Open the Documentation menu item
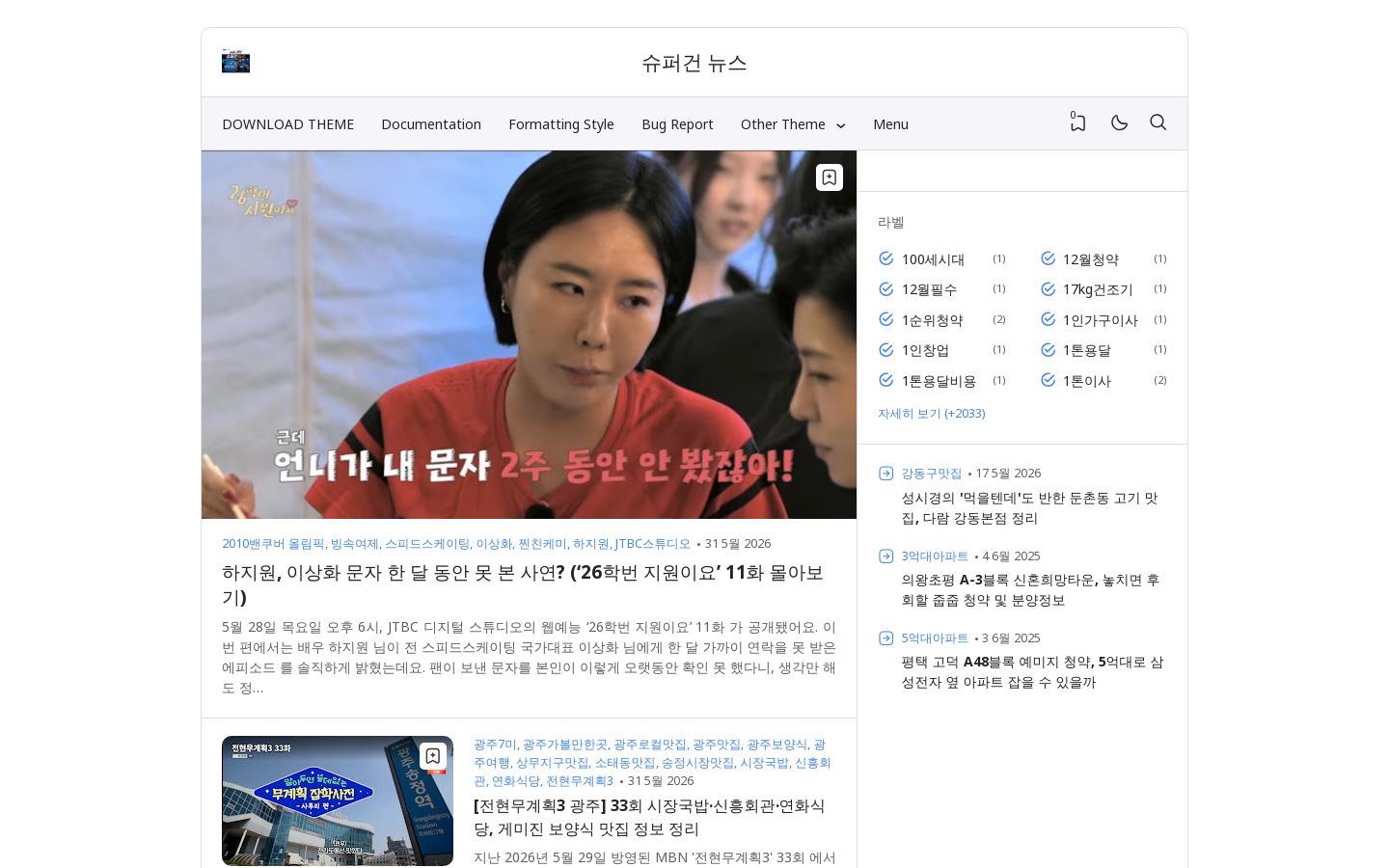 431,124
